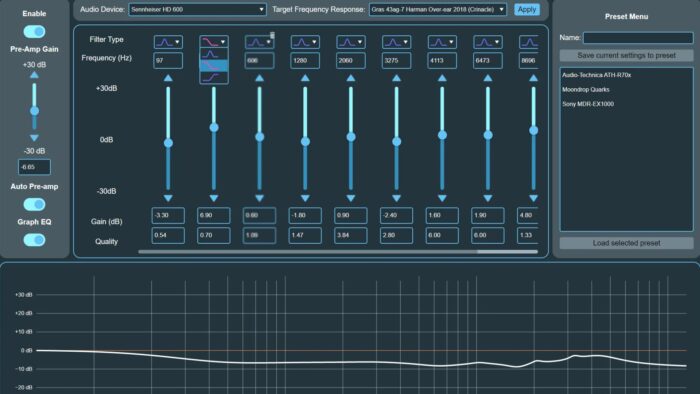The height and width of the screenshot is (394, 700).
Task: Open the filter type dropdown for 2060 Hz
Action: [x=351, y=42]
